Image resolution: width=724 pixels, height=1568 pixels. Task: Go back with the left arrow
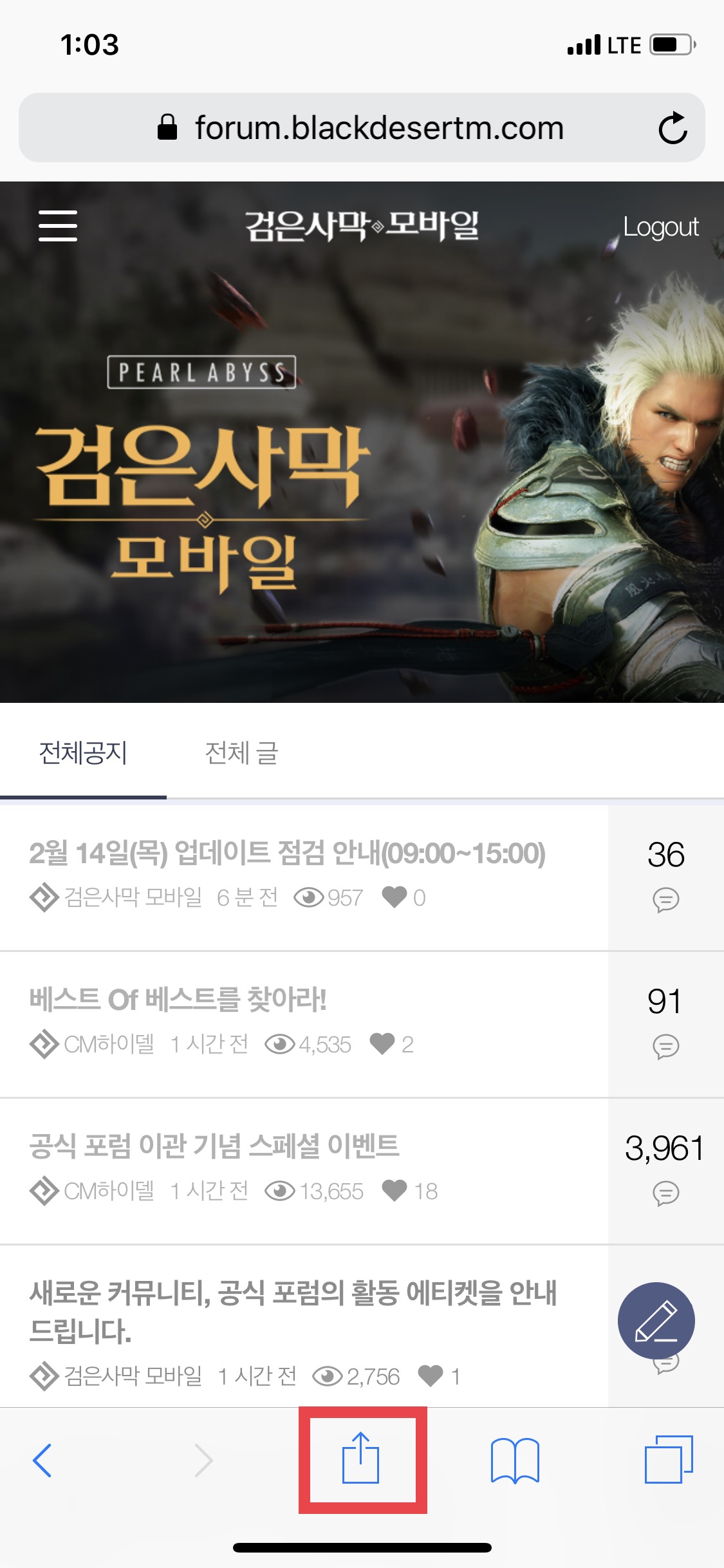coord(42,1460)
